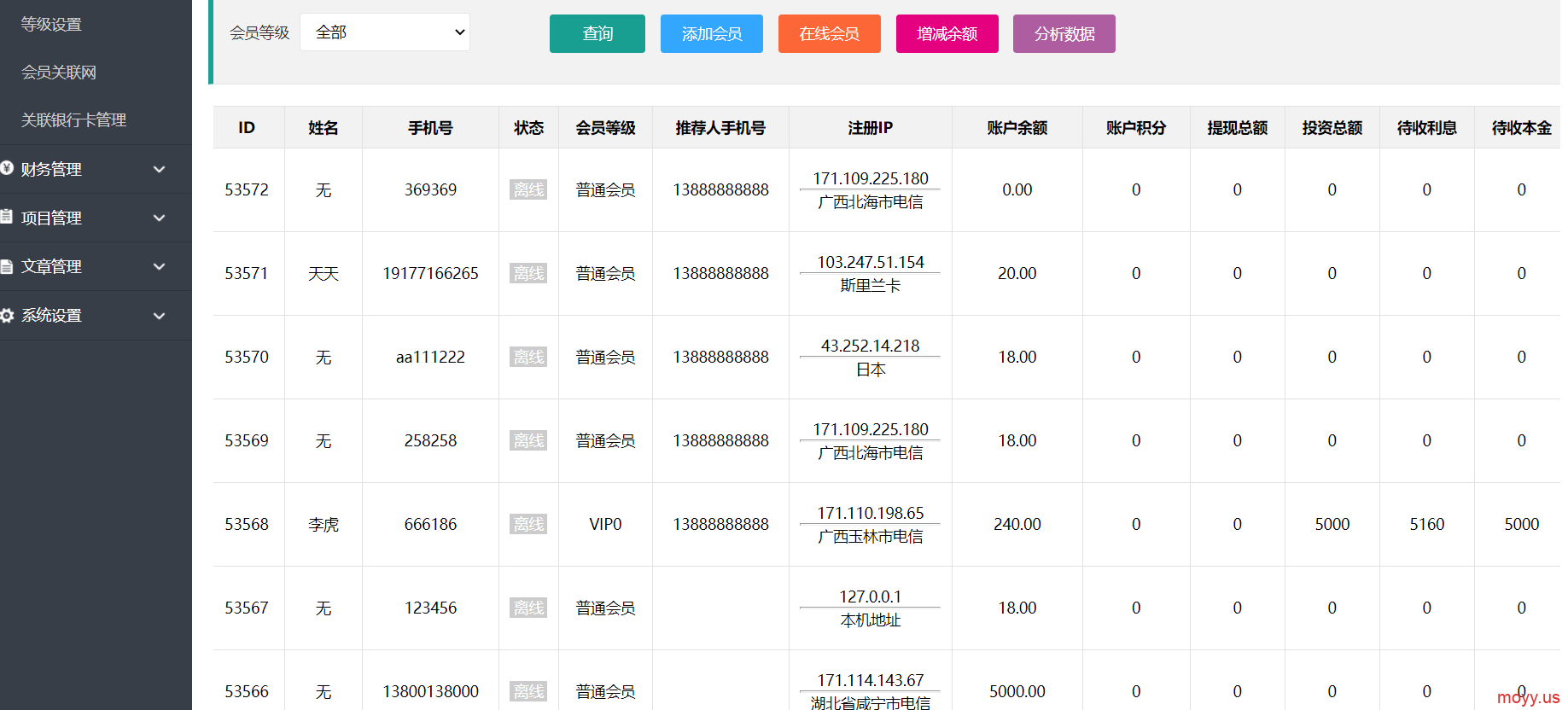Open 会员关联网 in the sidebar menu

[59, 73]
